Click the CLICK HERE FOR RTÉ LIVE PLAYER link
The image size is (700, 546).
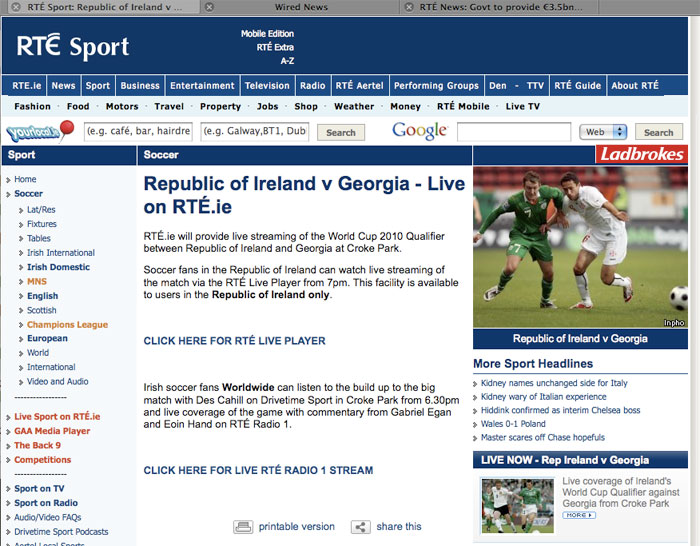click(234, 341)
